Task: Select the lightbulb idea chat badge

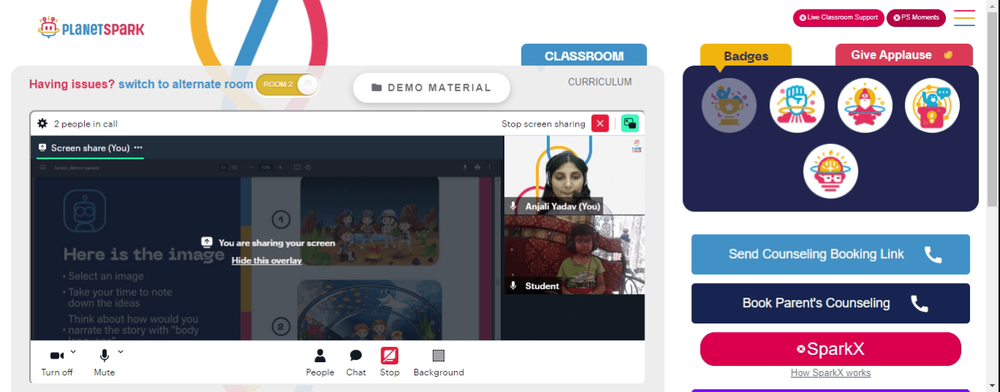Action: coord(932,105)
